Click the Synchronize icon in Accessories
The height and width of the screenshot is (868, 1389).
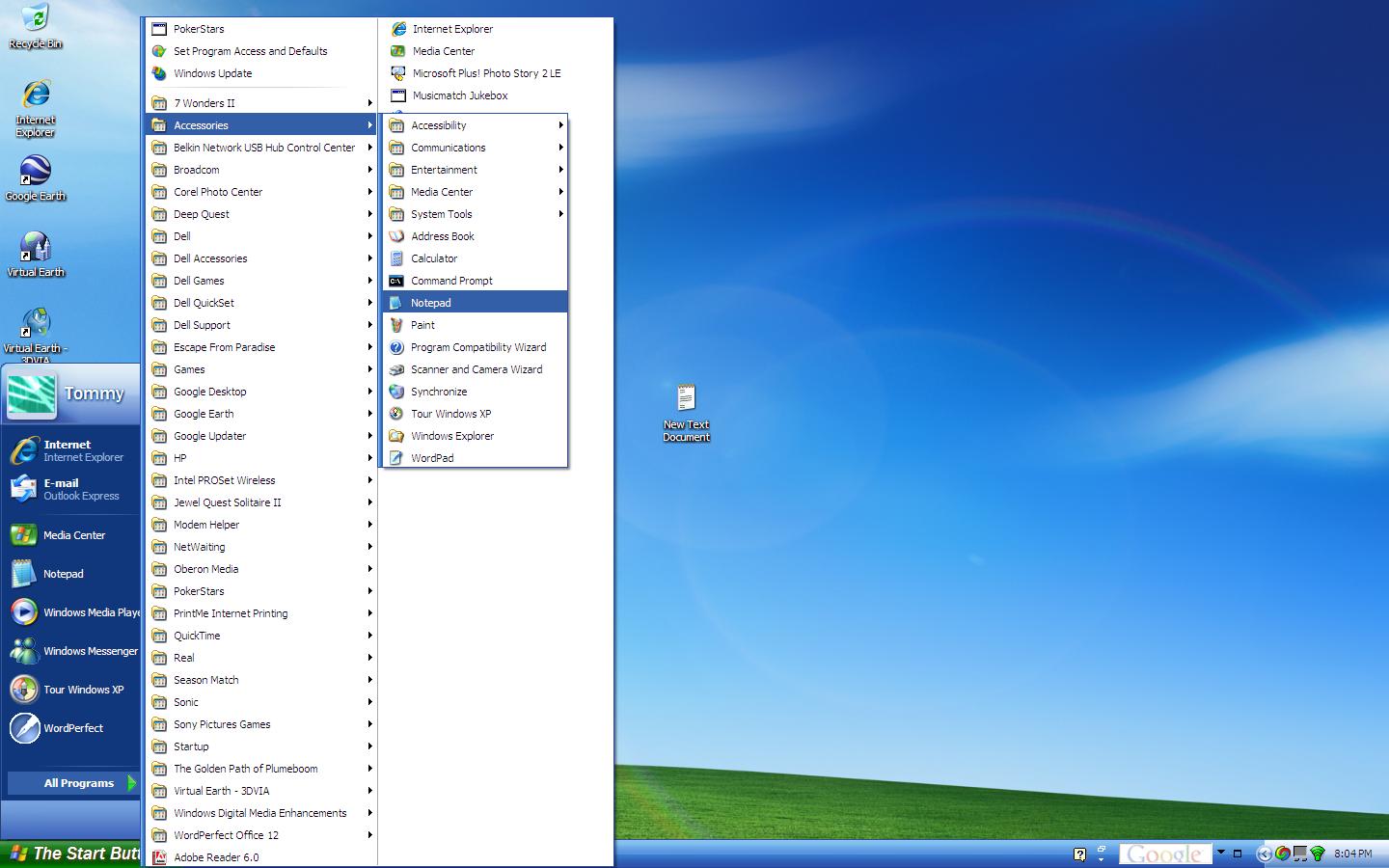pos(396,392)
